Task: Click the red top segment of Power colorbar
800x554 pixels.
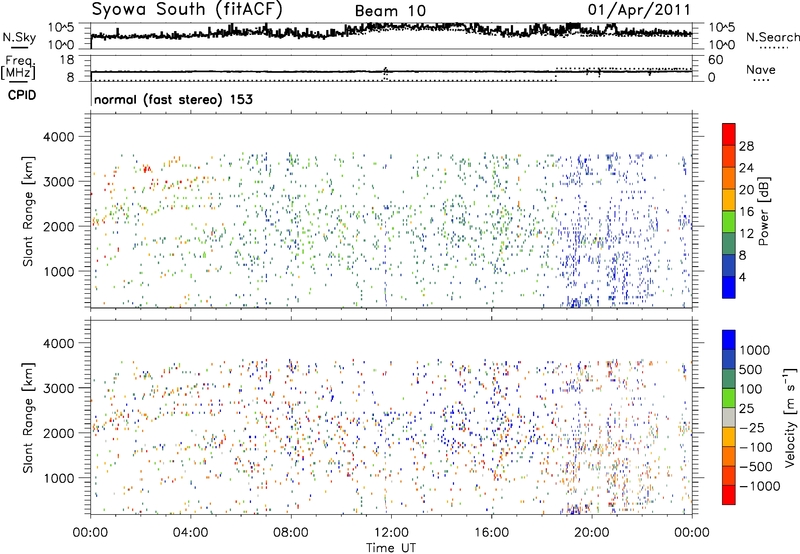Action: pos(729,134)
